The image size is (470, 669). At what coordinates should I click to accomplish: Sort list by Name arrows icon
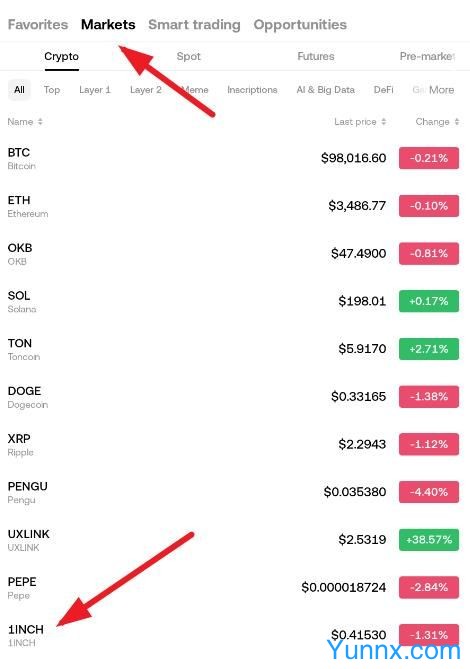click(40, 122)
